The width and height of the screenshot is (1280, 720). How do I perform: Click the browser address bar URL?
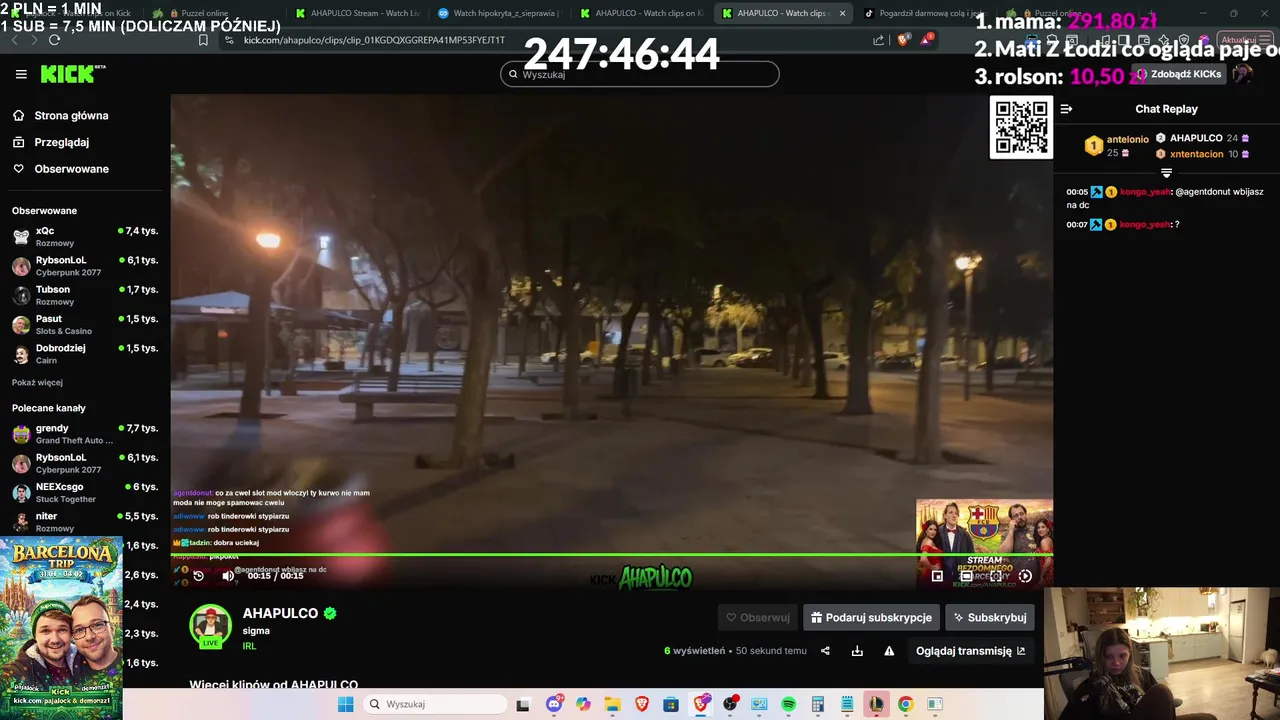(374, 40)
